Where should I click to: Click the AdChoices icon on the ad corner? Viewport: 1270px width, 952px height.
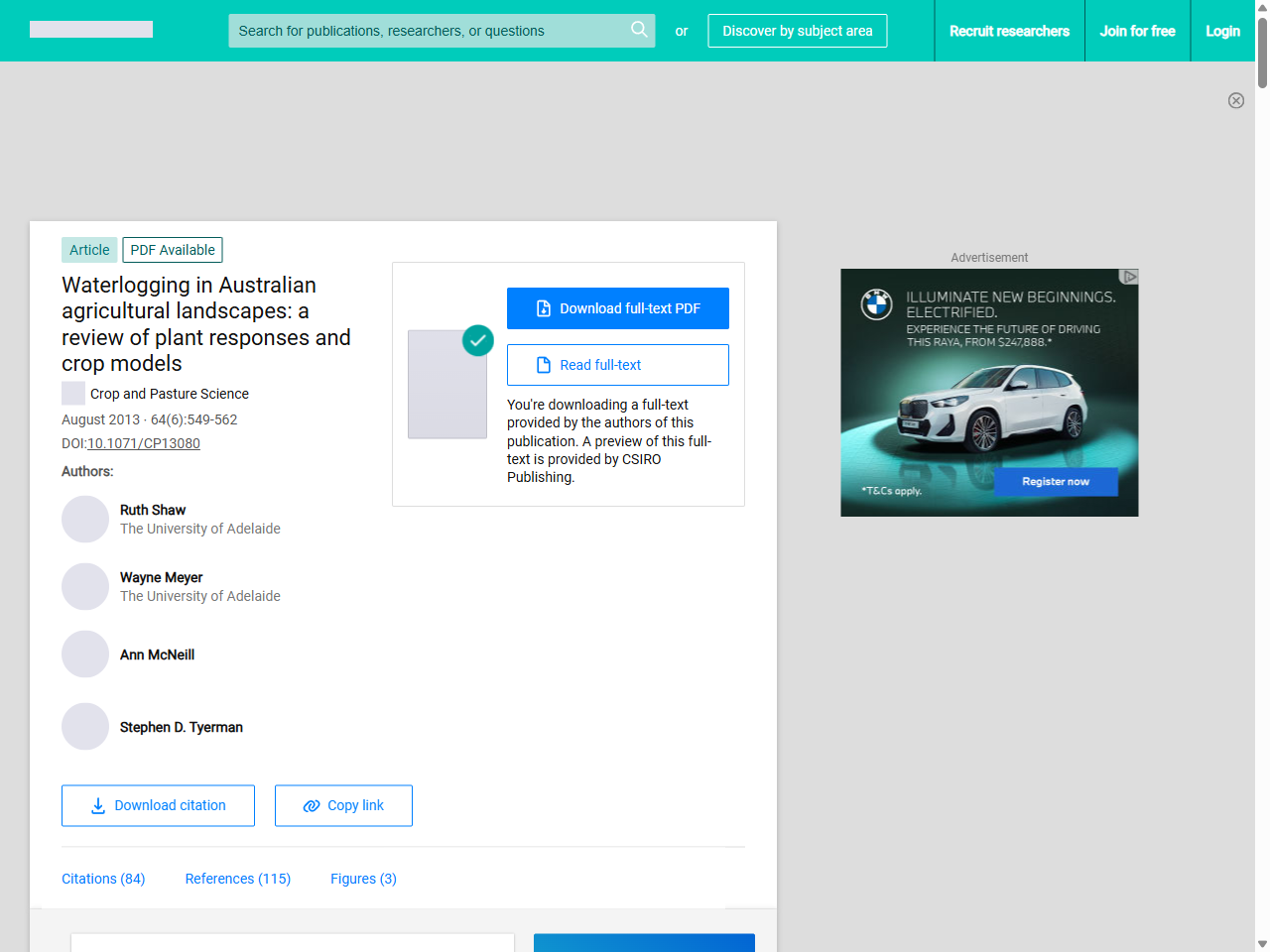click(1130, 278)
